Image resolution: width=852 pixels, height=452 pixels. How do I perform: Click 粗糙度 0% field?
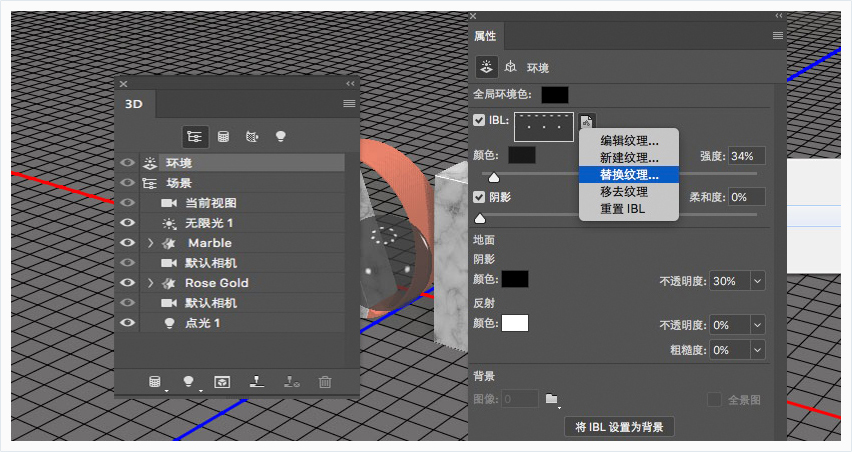point(730,350)
